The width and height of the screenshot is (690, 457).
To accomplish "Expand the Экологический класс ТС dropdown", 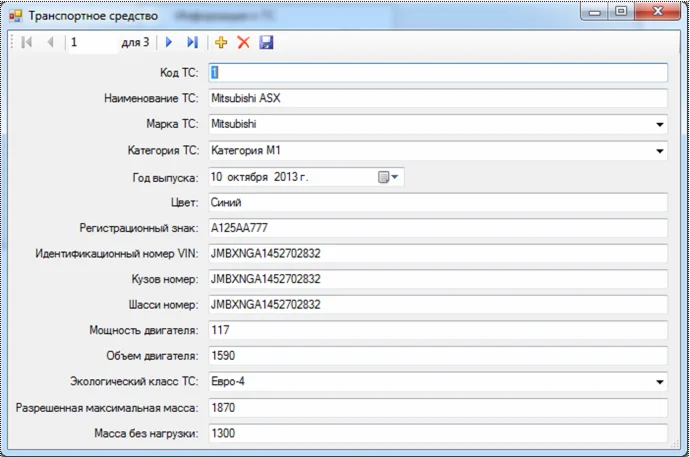I will [659, 382].
